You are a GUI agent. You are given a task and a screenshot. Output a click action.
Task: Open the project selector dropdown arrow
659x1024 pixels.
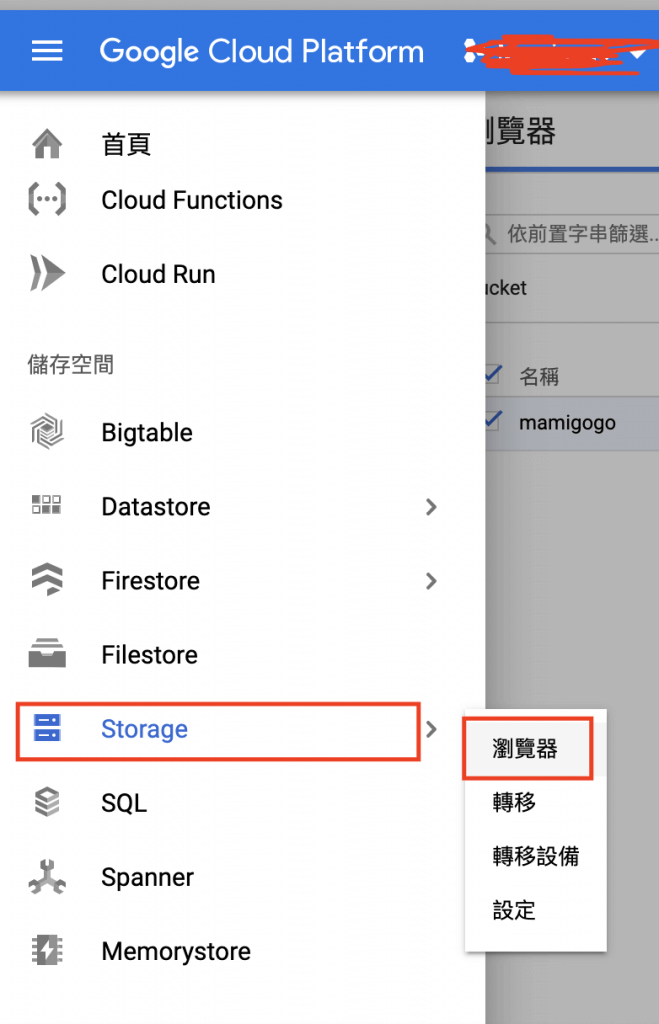[638, 54]
